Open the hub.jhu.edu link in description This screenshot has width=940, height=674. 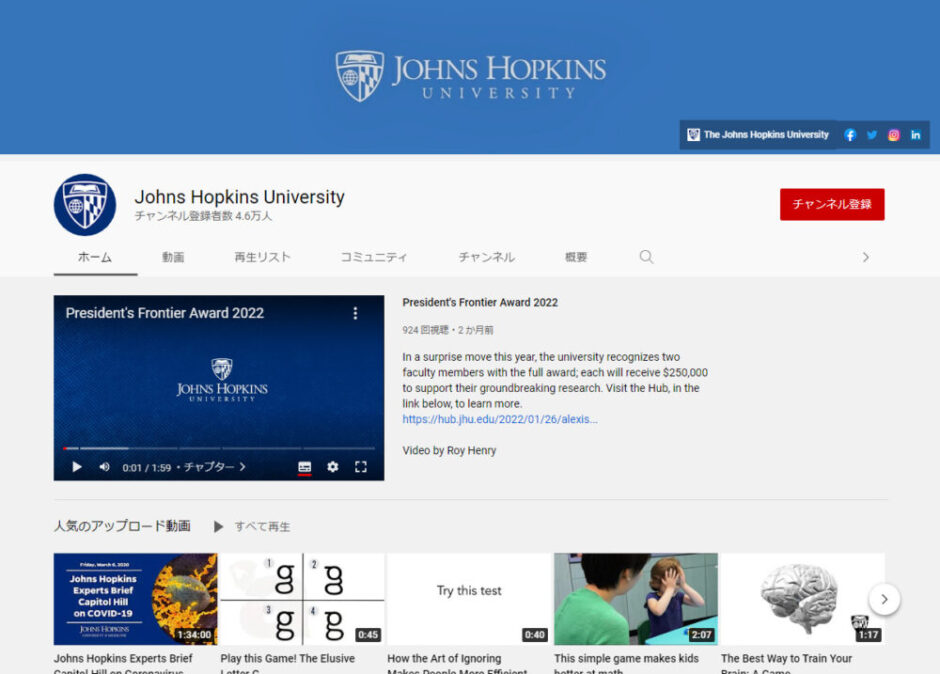coord(499,420)
